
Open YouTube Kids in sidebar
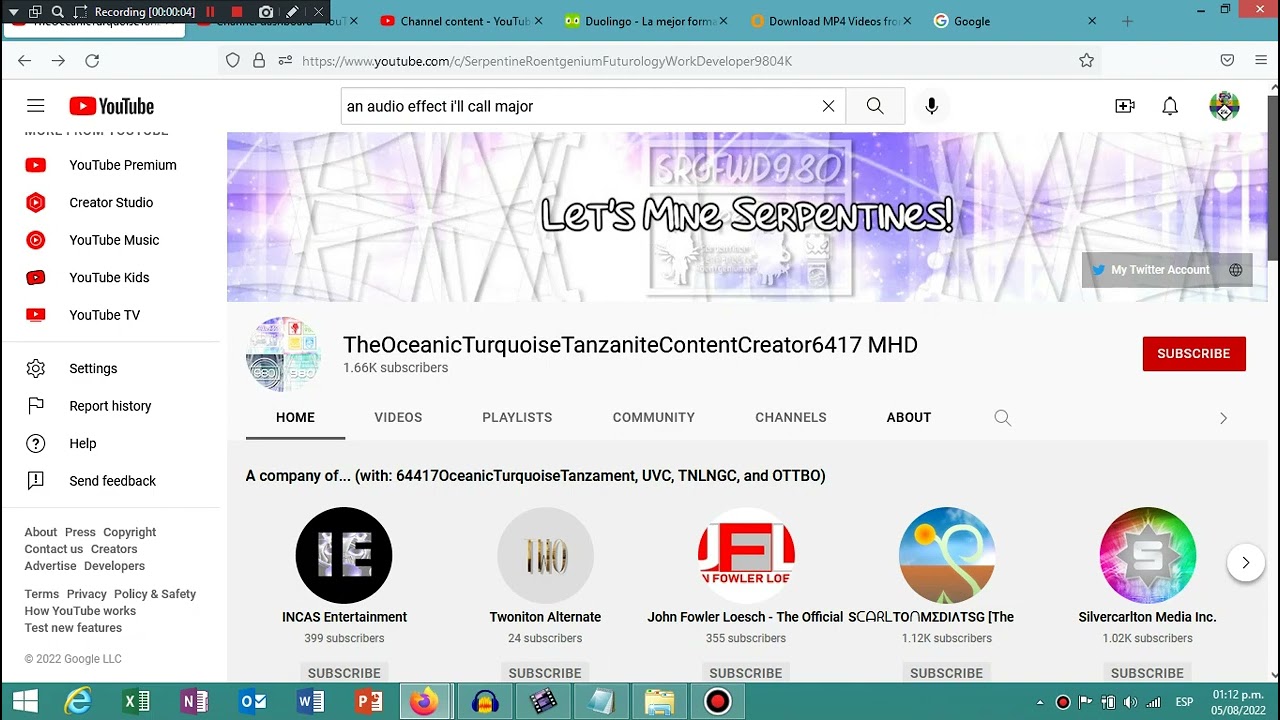point(110,277)
